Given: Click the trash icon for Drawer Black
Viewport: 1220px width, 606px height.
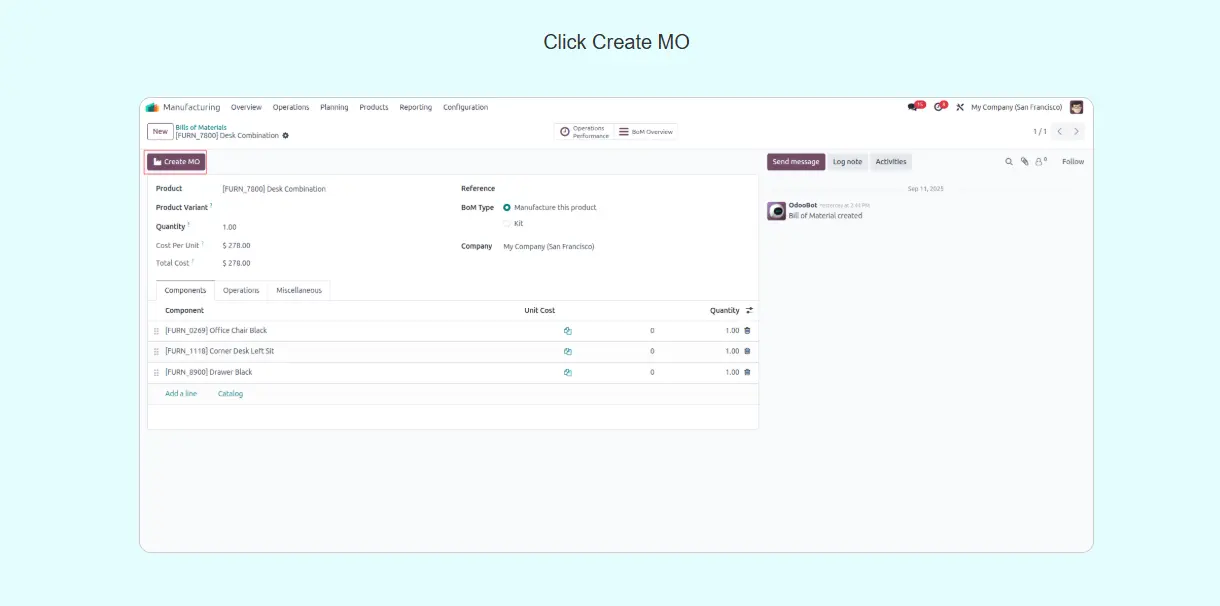Looking at the screenshot, I should click(747, 372).
